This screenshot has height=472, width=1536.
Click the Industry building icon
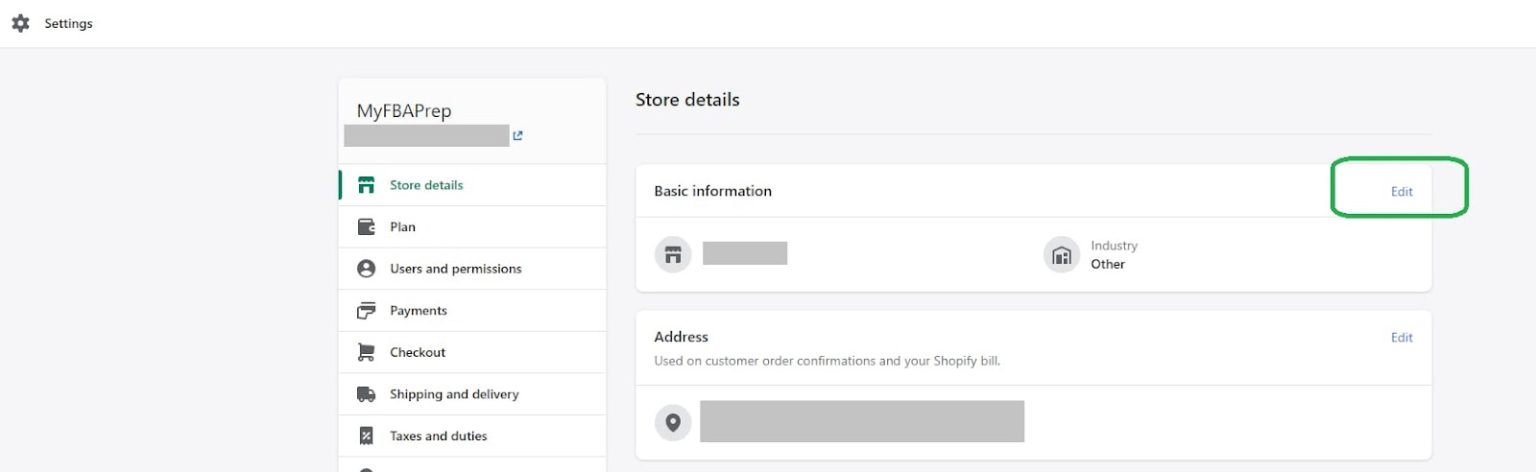[1061, 255]
